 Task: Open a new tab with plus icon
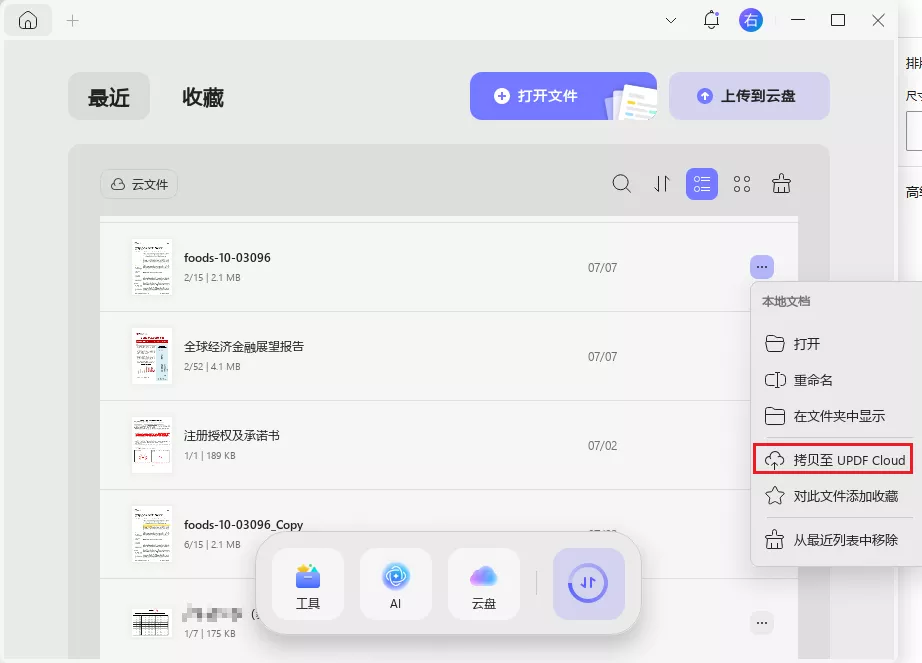72,21
